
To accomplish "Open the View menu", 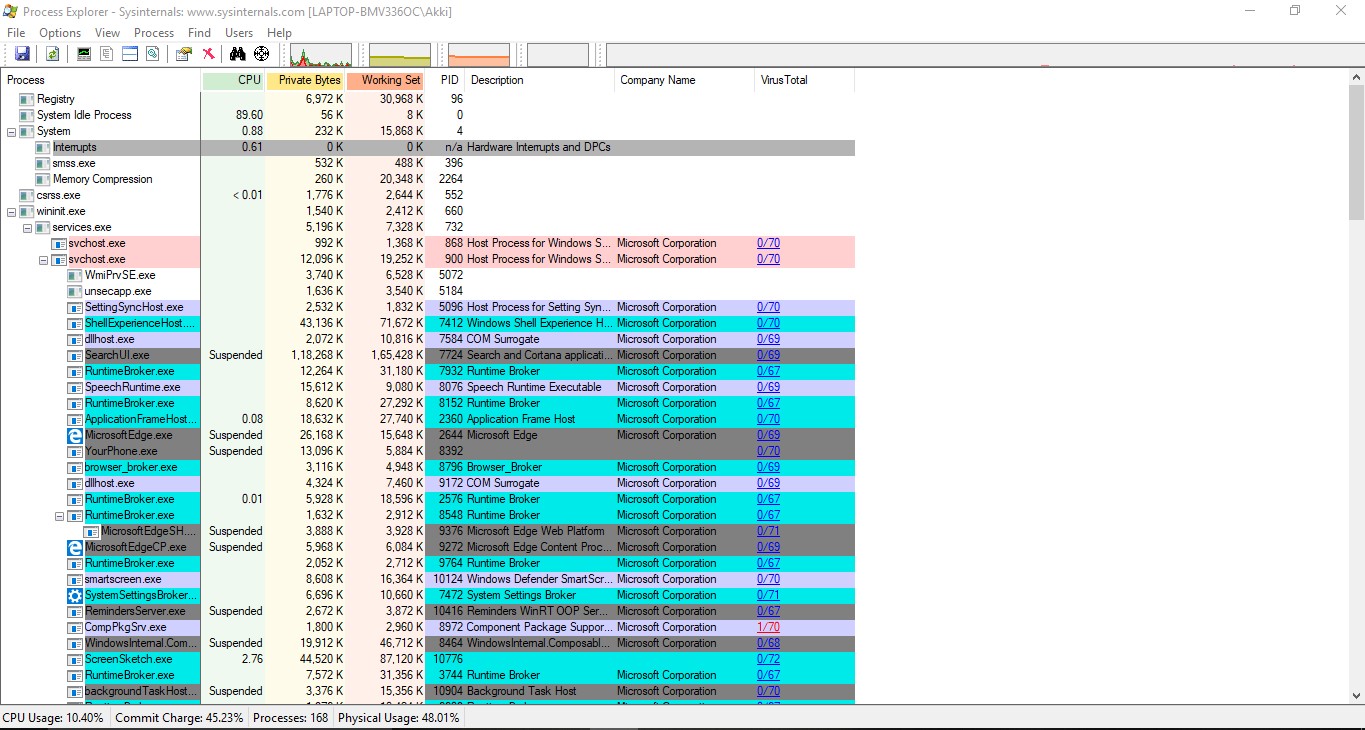I will pyautogui.click(x=107, y=33).
